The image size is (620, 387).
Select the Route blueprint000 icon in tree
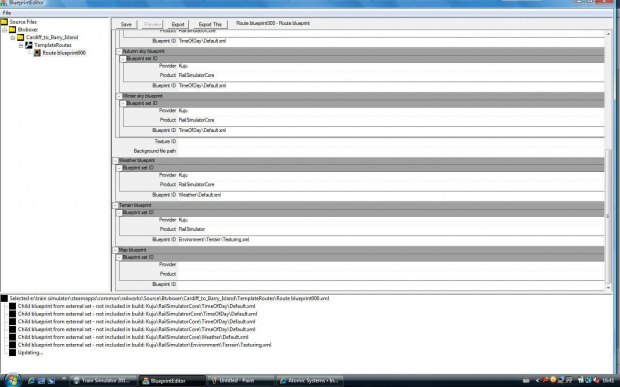coord(37,53)
